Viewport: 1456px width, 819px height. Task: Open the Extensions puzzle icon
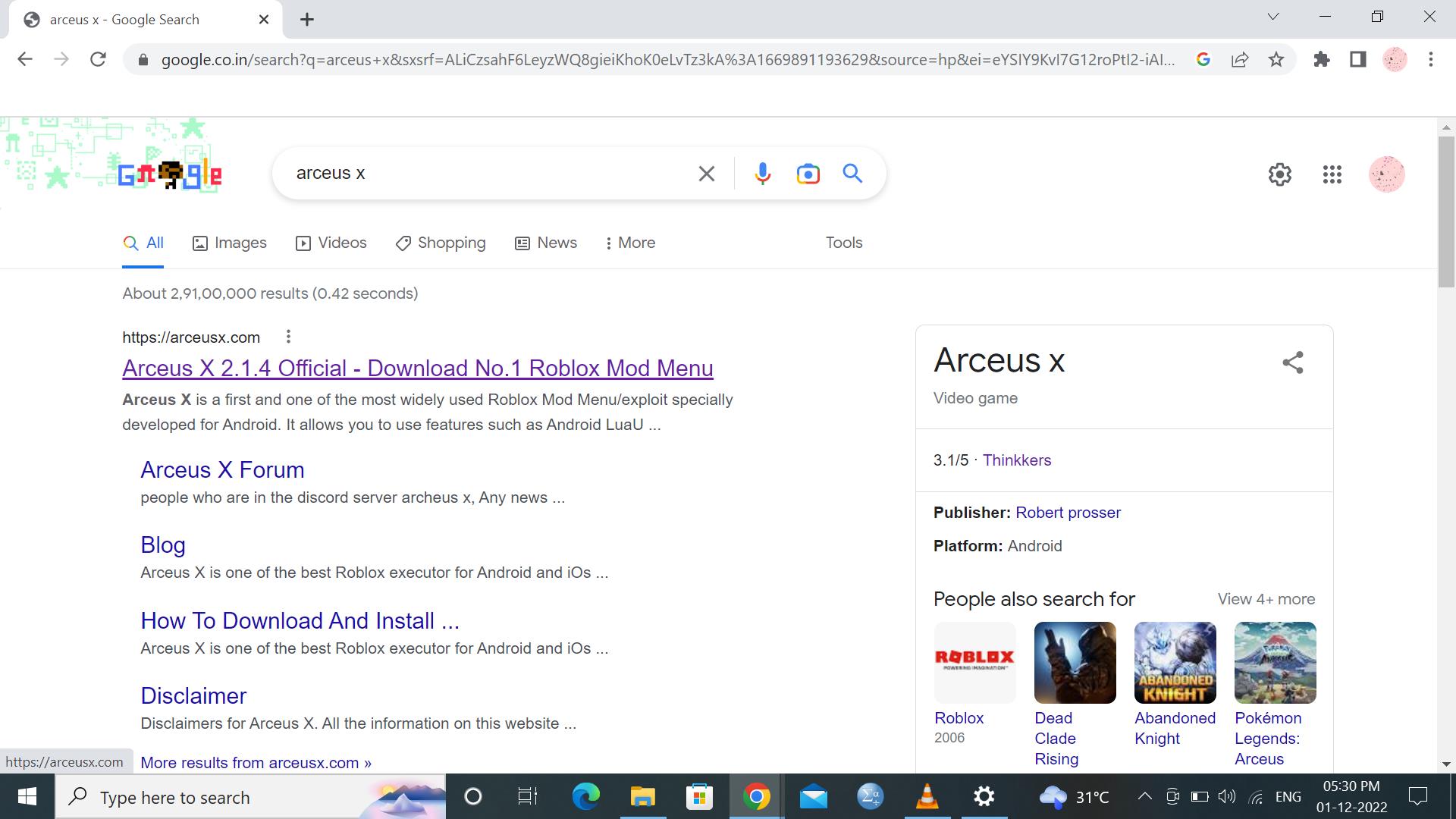point(1322,59)
